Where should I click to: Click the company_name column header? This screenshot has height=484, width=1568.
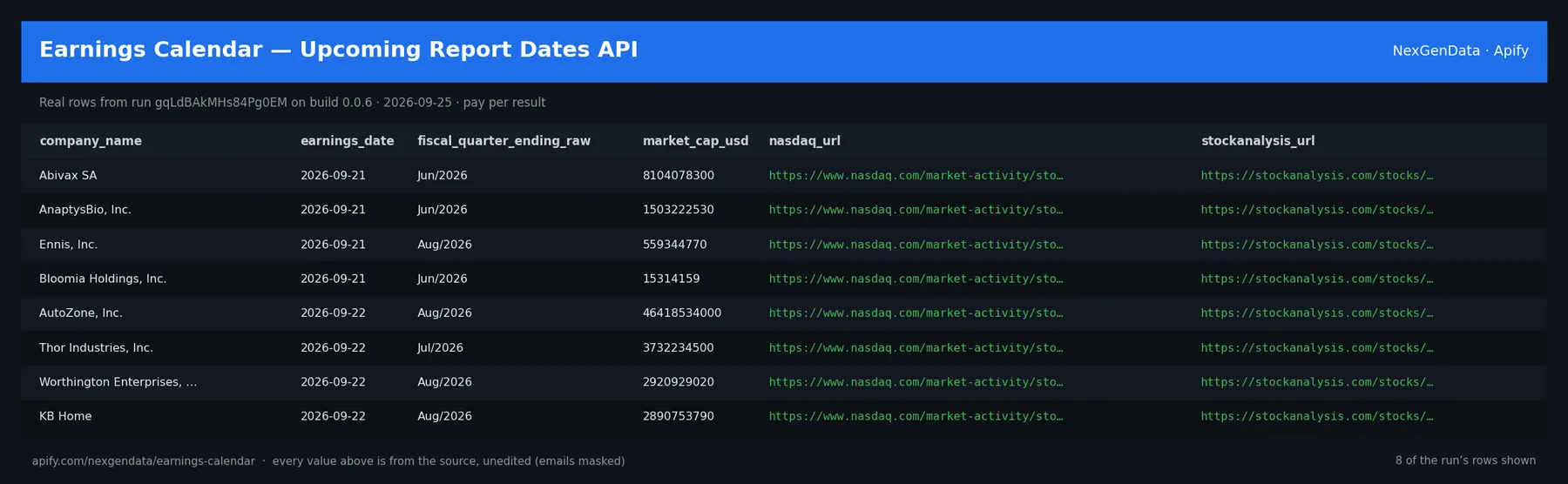[x=91, y=141]
